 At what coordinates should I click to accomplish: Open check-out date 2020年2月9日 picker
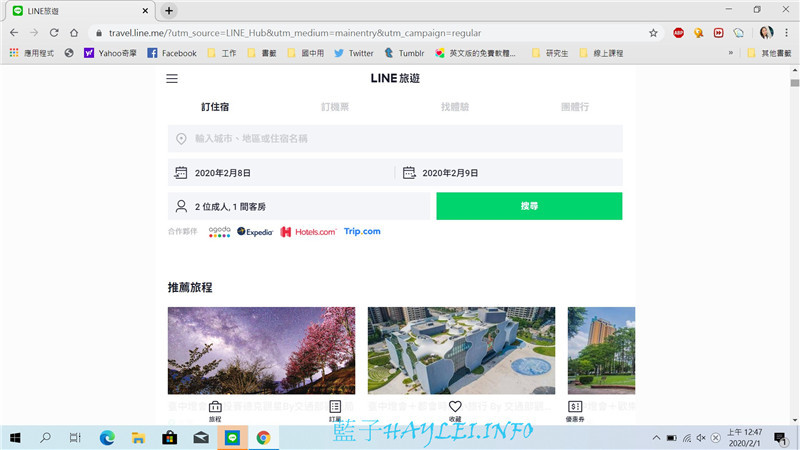pyautogui.click(x=509, y=172)
